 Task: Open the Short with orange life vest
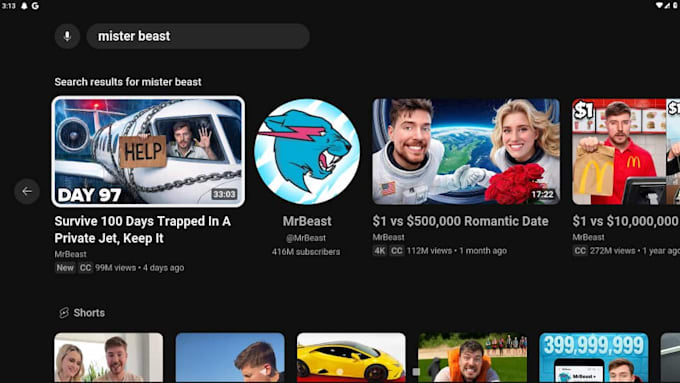pos(472,357)
